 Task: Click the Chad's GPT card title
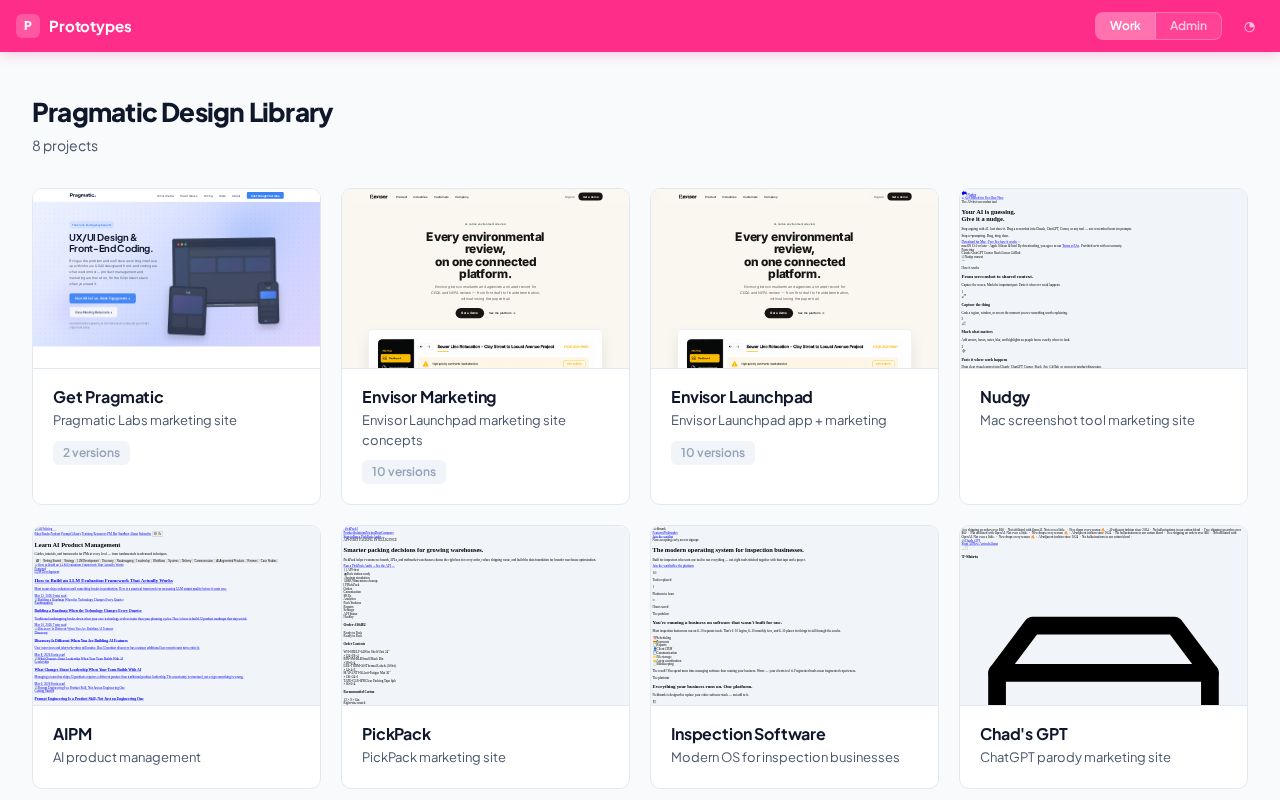tap(1024, 734)
